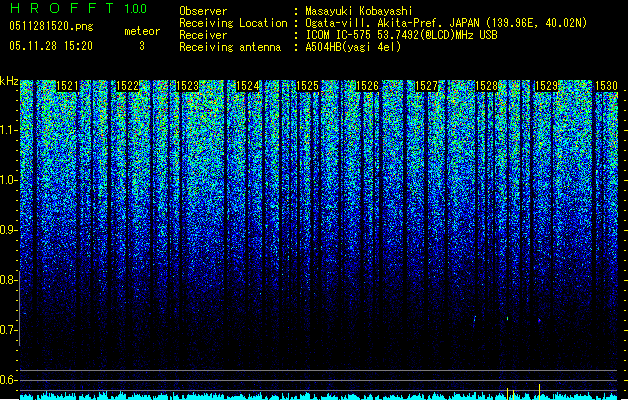The width and height of the screenshot is (629, 400).
Task: Click the A504HB(yagi 4el) antenna text
Action: tap(353, 47)
